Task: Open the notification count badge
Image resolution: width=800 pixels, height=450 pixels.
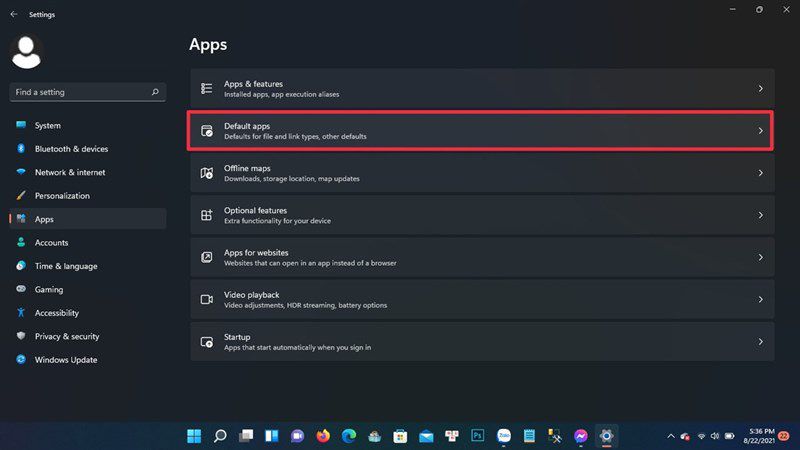Action: [784, 436]
